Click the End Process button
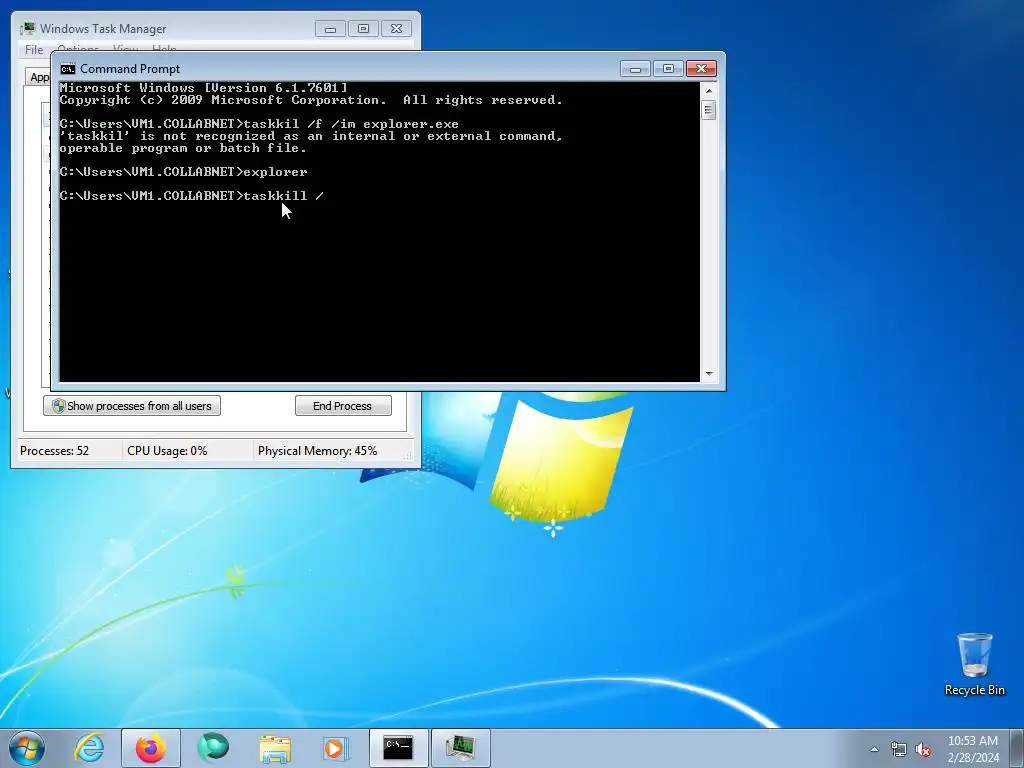 [x=343, y=406]
